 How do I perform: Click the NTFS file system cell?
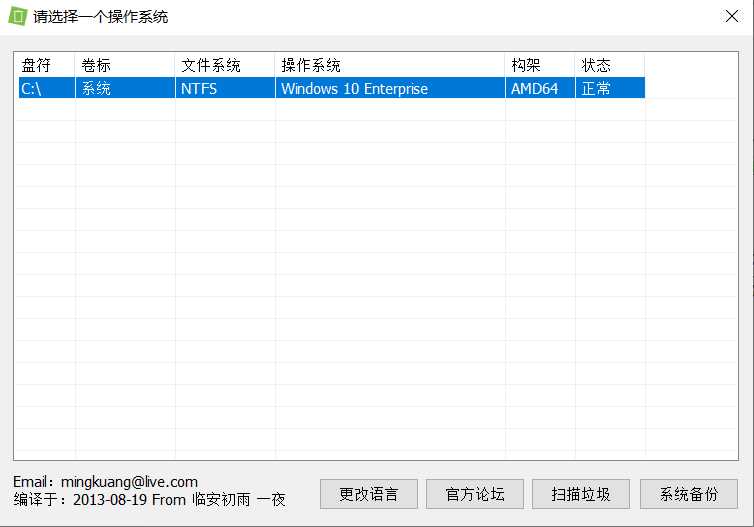pos(225,88)
